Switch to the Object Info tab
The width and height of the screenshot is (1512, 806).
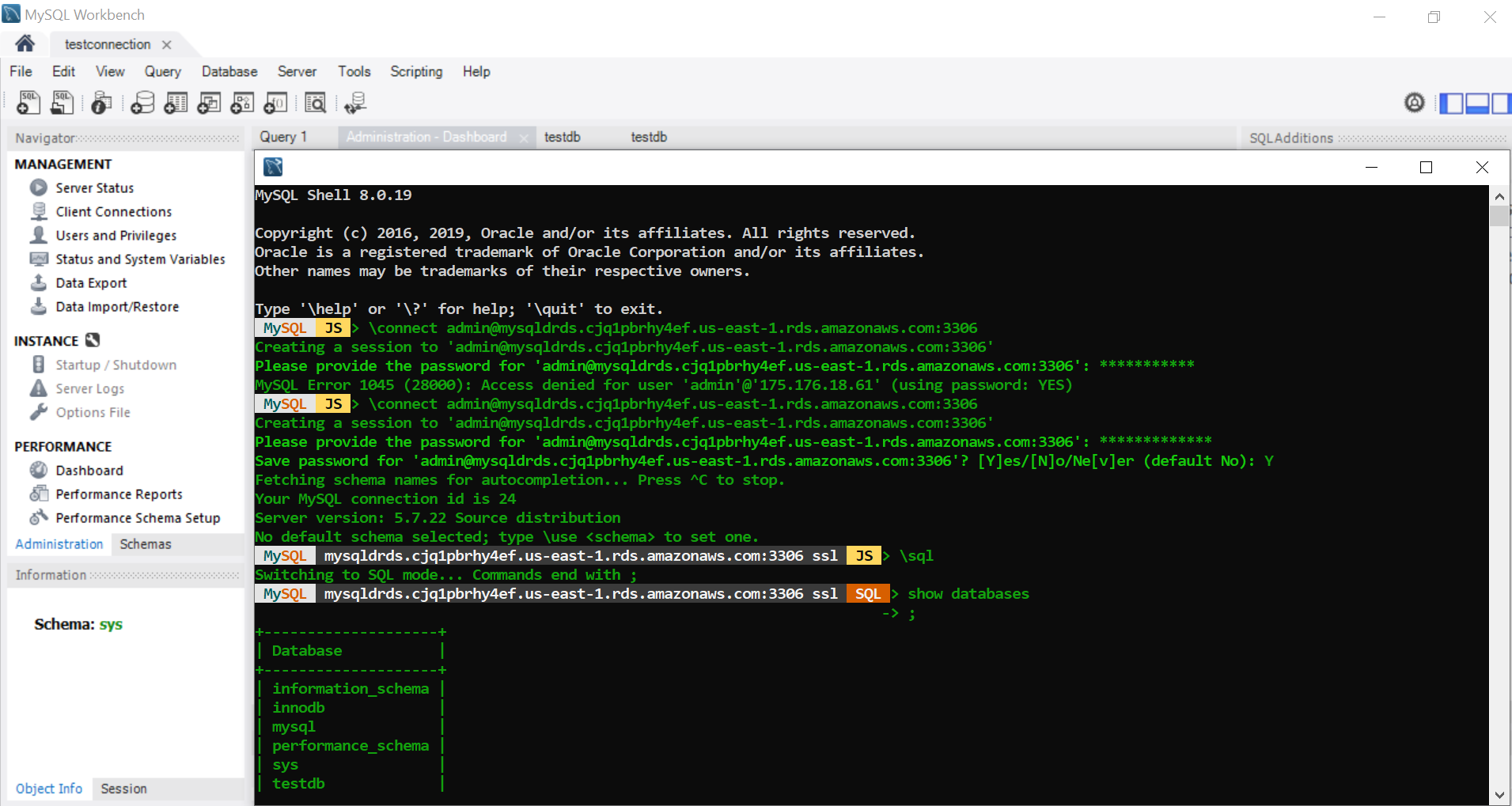point(49,789)
